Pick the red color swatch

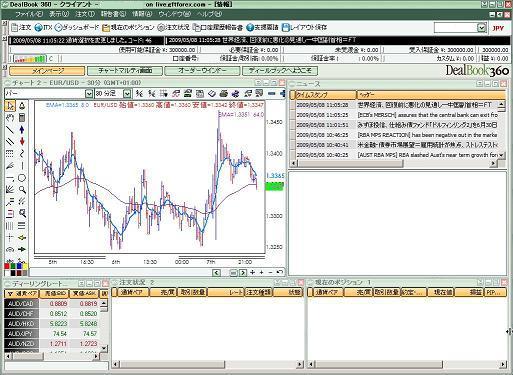[x=7, y=266]
